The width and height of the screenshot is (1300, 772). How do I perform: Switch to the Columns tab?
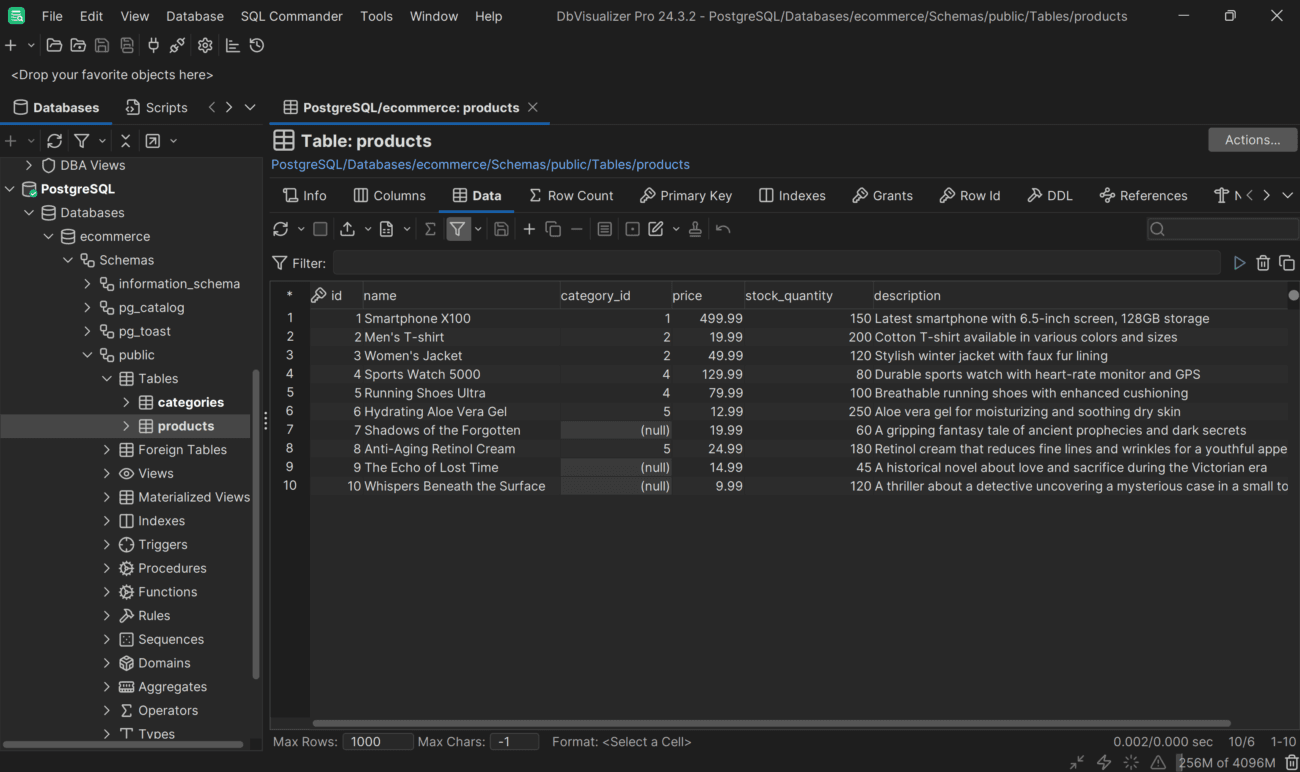[389, 195]
